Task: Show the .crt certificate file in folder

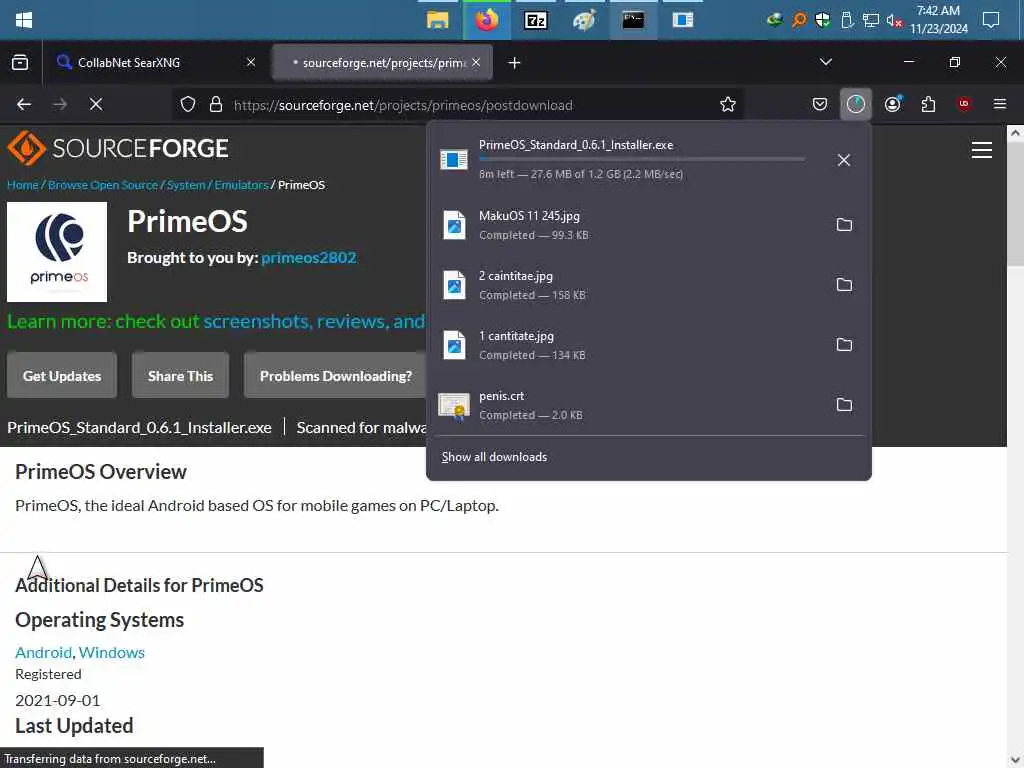Action: pyautogui.click(x=844, y=405)
